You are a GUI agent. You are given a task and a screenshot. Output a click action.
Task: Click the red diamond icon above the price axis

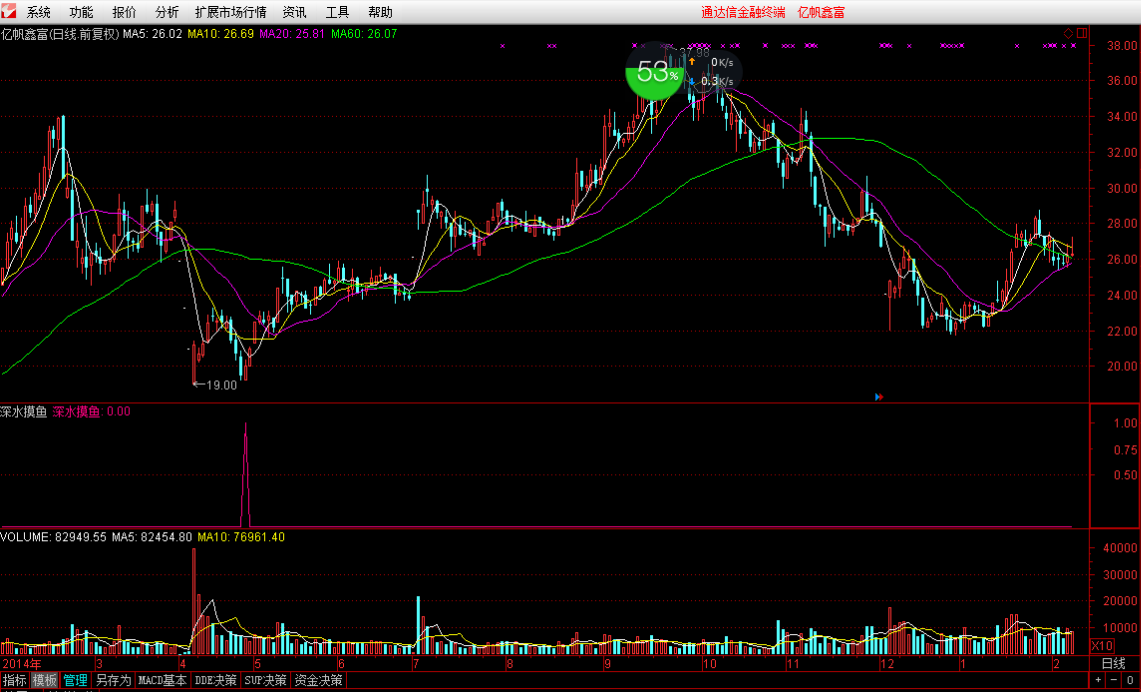point(1068,33)
